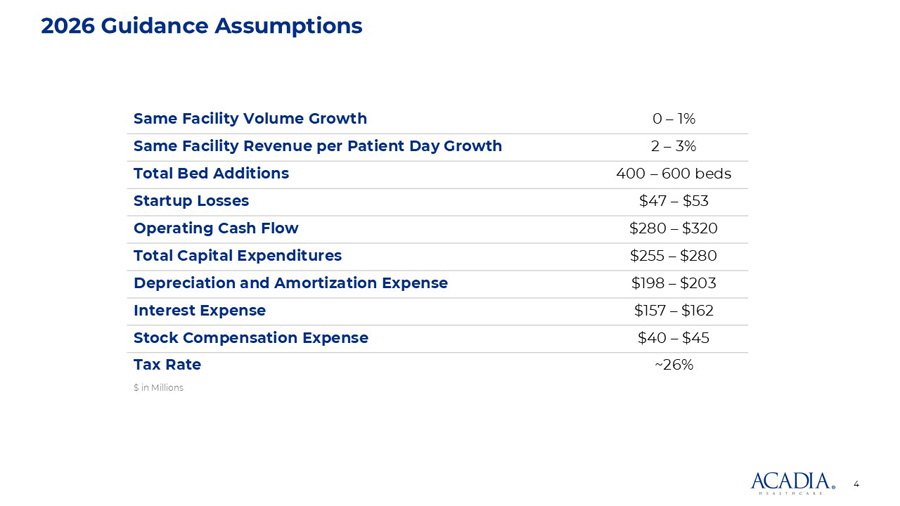
Task: Select the 'Total Capital Expenditures' label
Action: pos(237,255)
